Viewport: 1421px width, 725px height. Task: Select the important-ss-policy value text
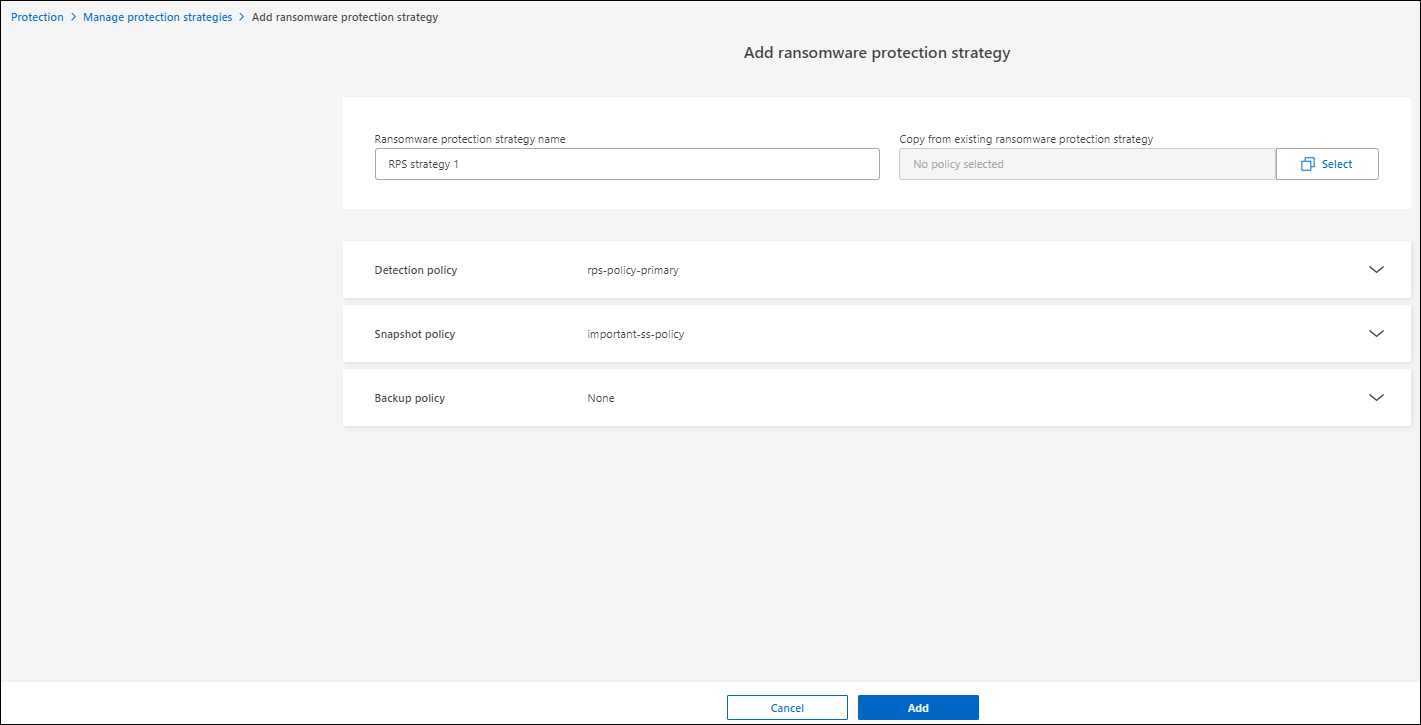click(x=636, y=334)
